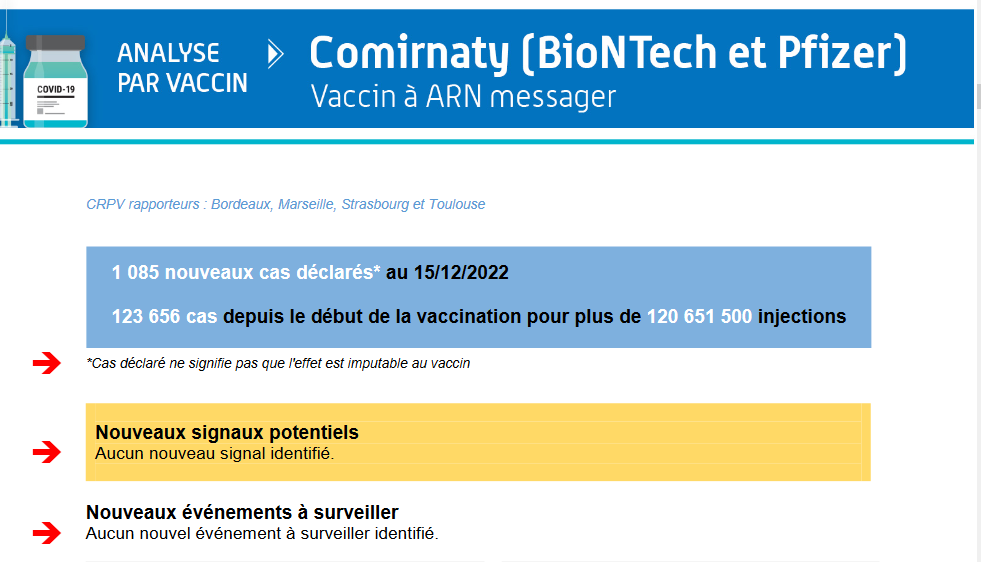Click the vertical scrollbar at right edge
Screen dimensions: 981x562
click(x=977, y=281)
